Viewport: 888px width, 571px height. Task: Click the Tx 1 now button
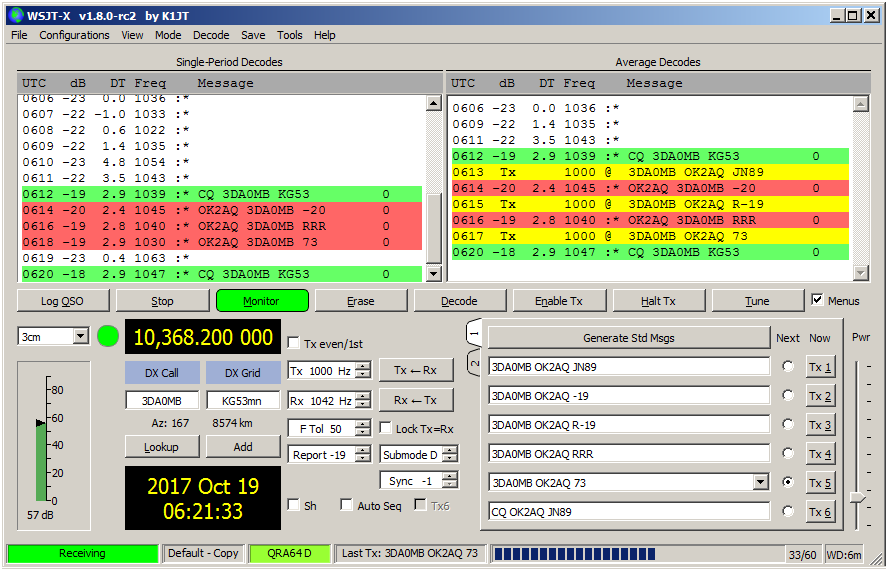pyautogui.click(x=820, y=367)
